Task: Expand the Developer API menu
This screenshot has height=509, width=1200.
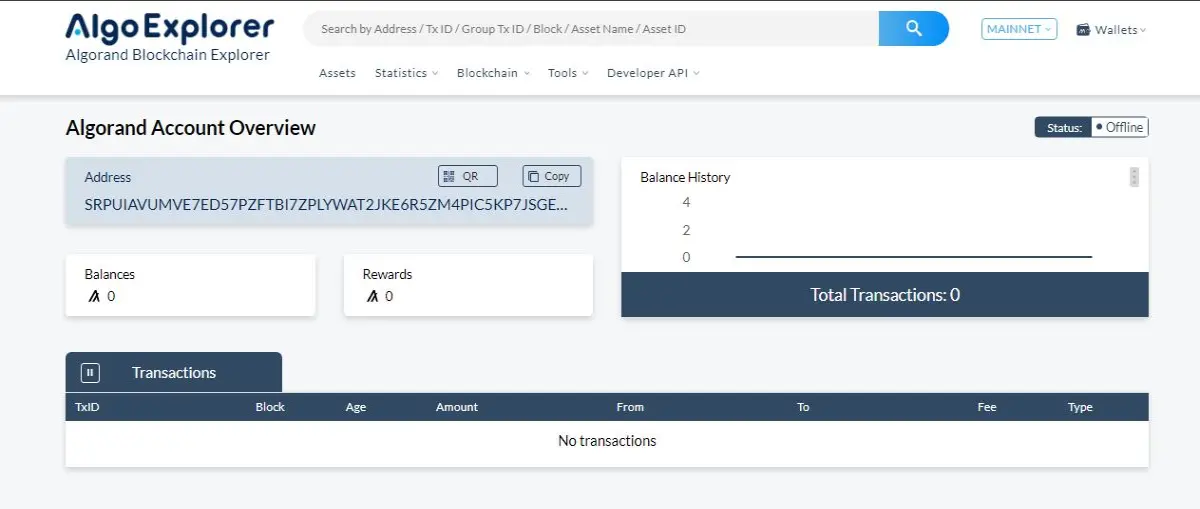Action: (x=653, y=73)
